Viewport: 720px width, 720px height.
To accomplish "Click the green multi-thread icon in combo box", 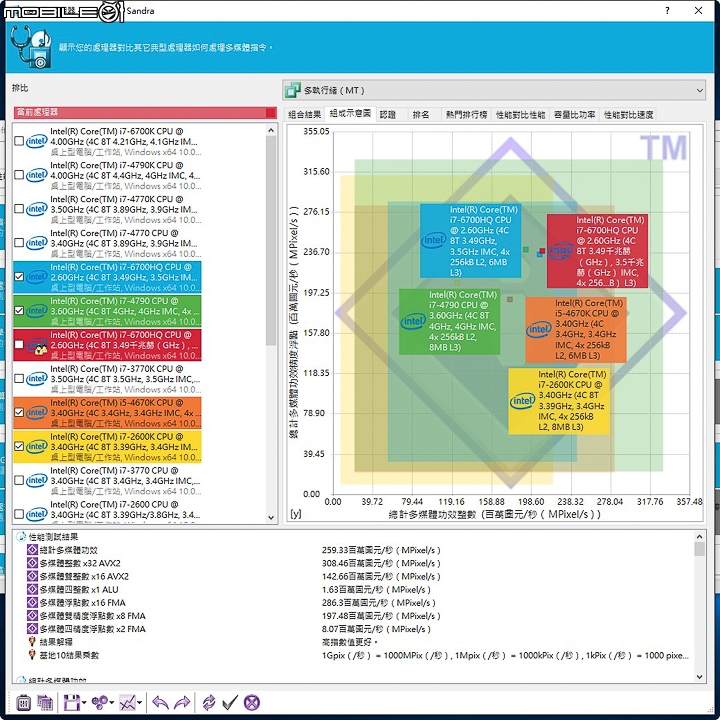I will (292, 90).
